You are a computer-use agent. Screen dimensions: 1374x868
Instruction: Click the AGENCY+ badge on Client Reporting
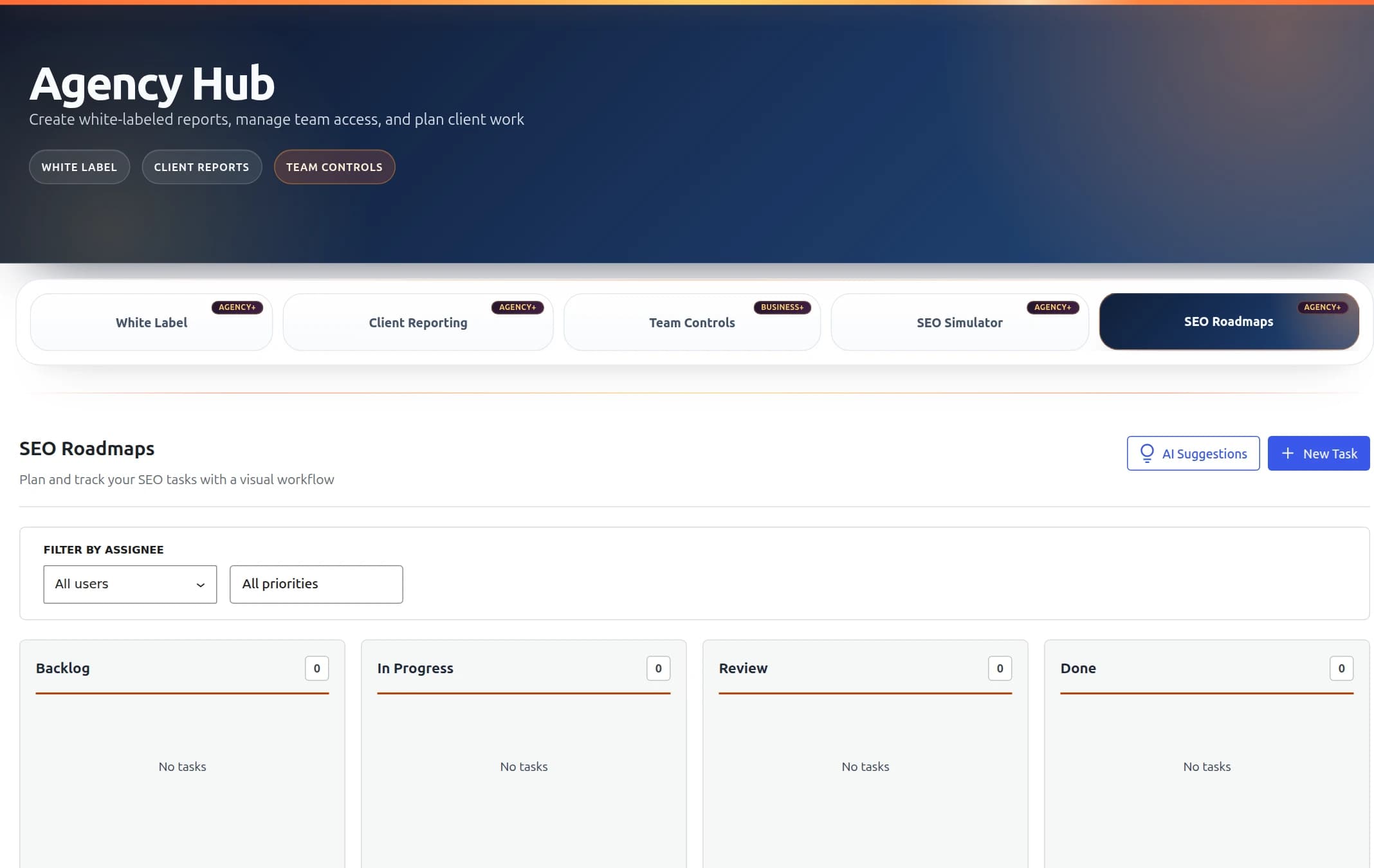tap(517, 307)
